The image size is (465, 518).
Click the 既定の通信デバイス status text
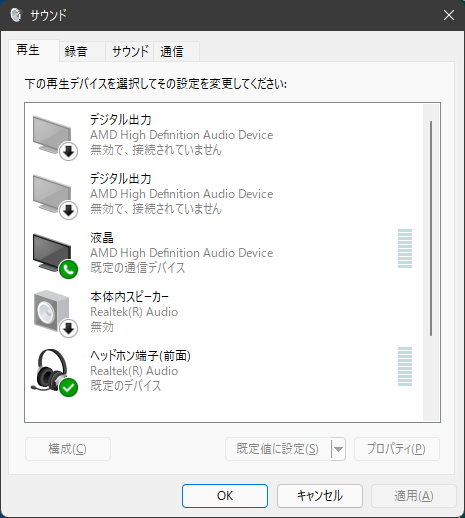pyautogui.click(x=138, y=268)
